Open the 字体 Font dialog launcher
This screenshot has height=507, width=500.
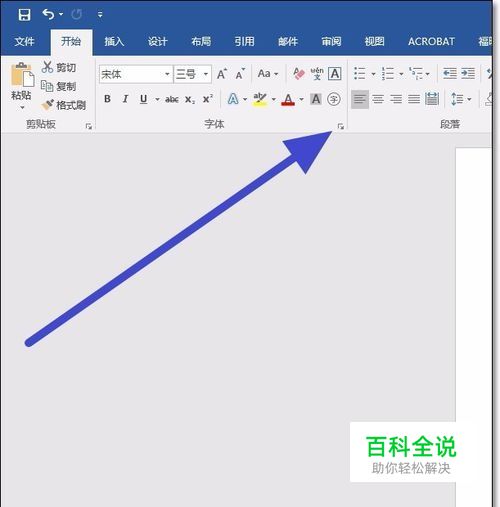pos(340,126)
